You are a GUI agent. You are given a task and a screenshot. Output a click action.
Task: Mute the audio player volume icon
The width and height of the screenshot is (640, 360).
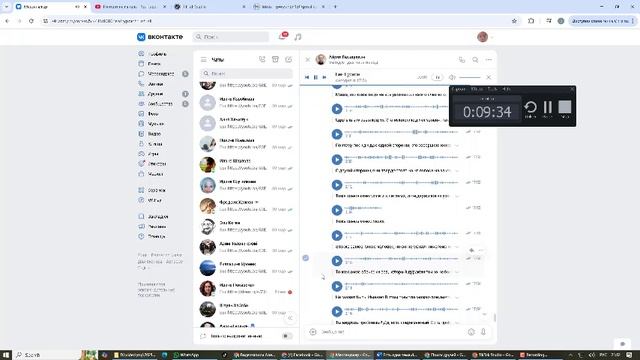[452, 77]
